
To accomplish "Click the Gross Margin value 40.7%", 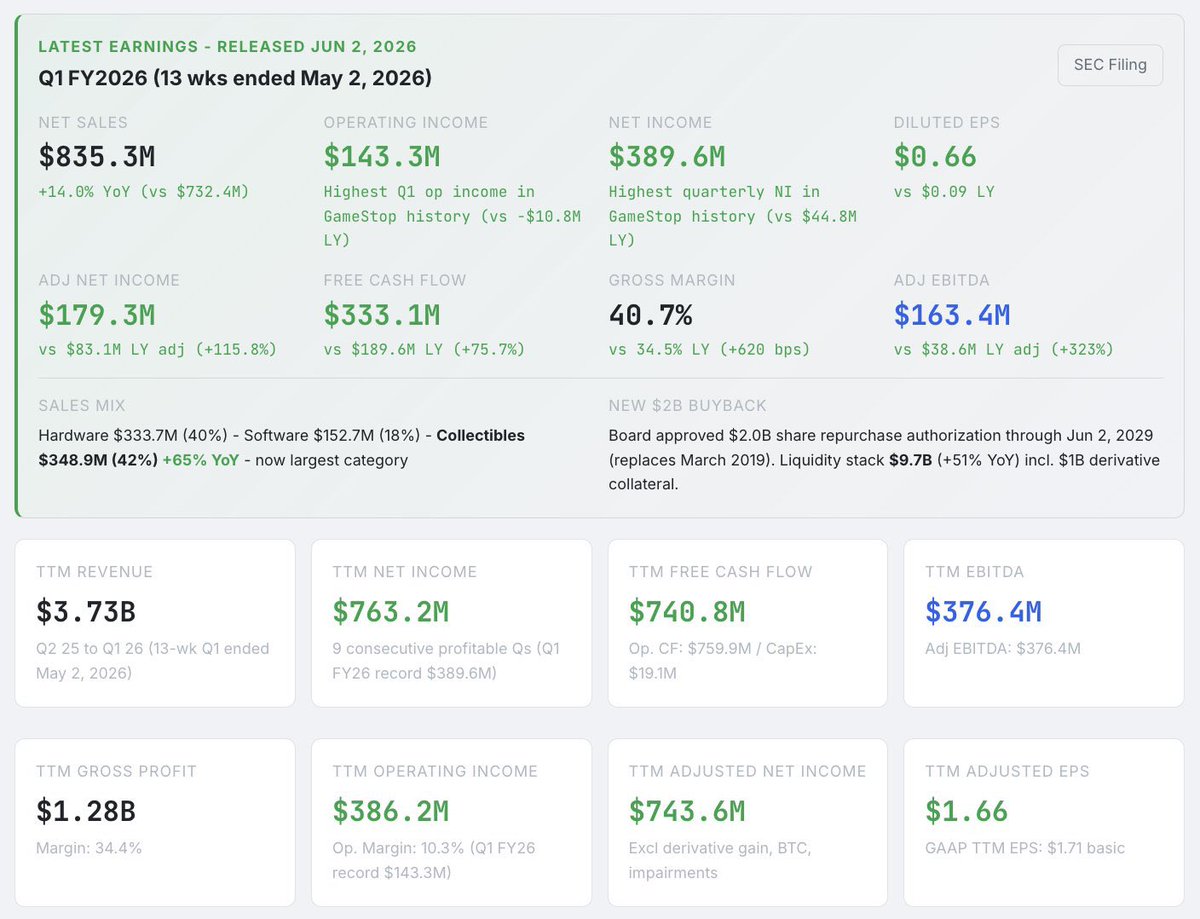I will click(650, 315).
